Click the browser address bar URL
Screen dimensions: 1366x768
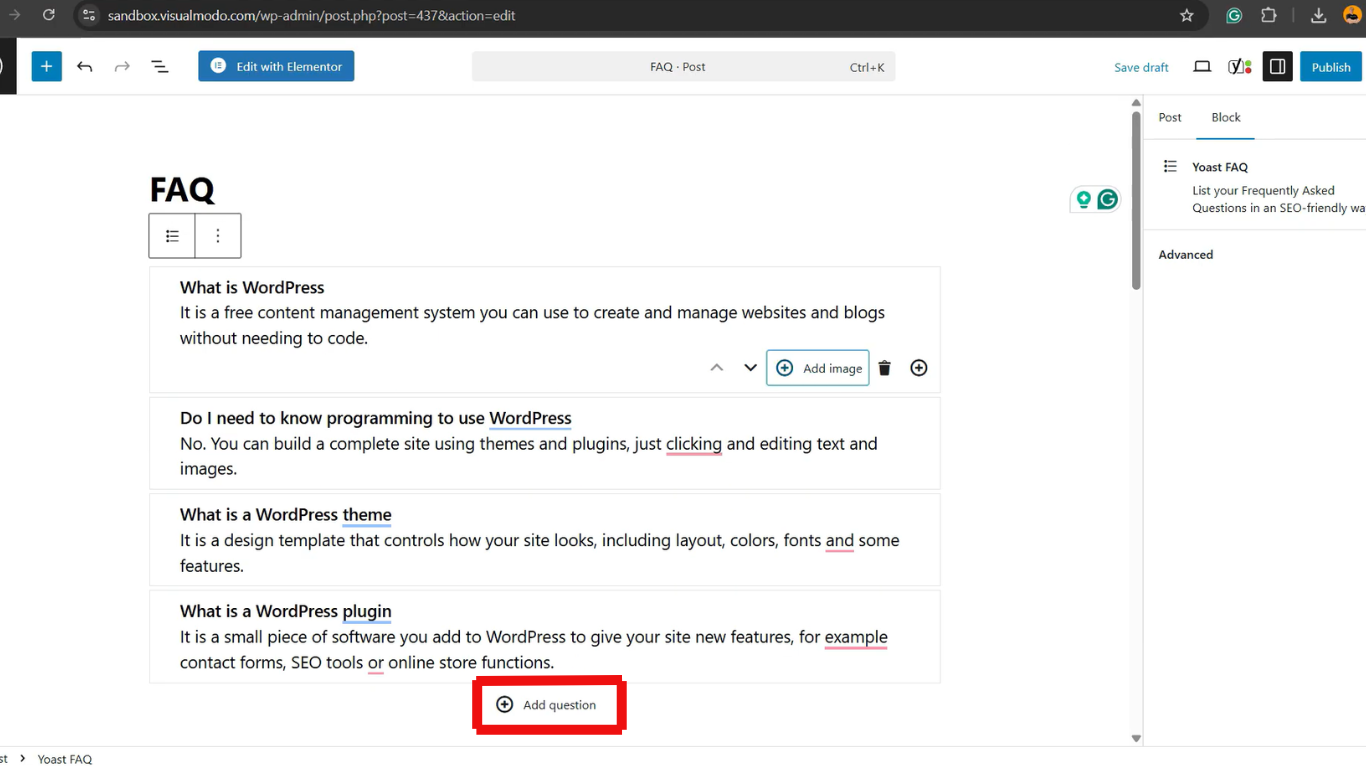click(x=312, y=16)
